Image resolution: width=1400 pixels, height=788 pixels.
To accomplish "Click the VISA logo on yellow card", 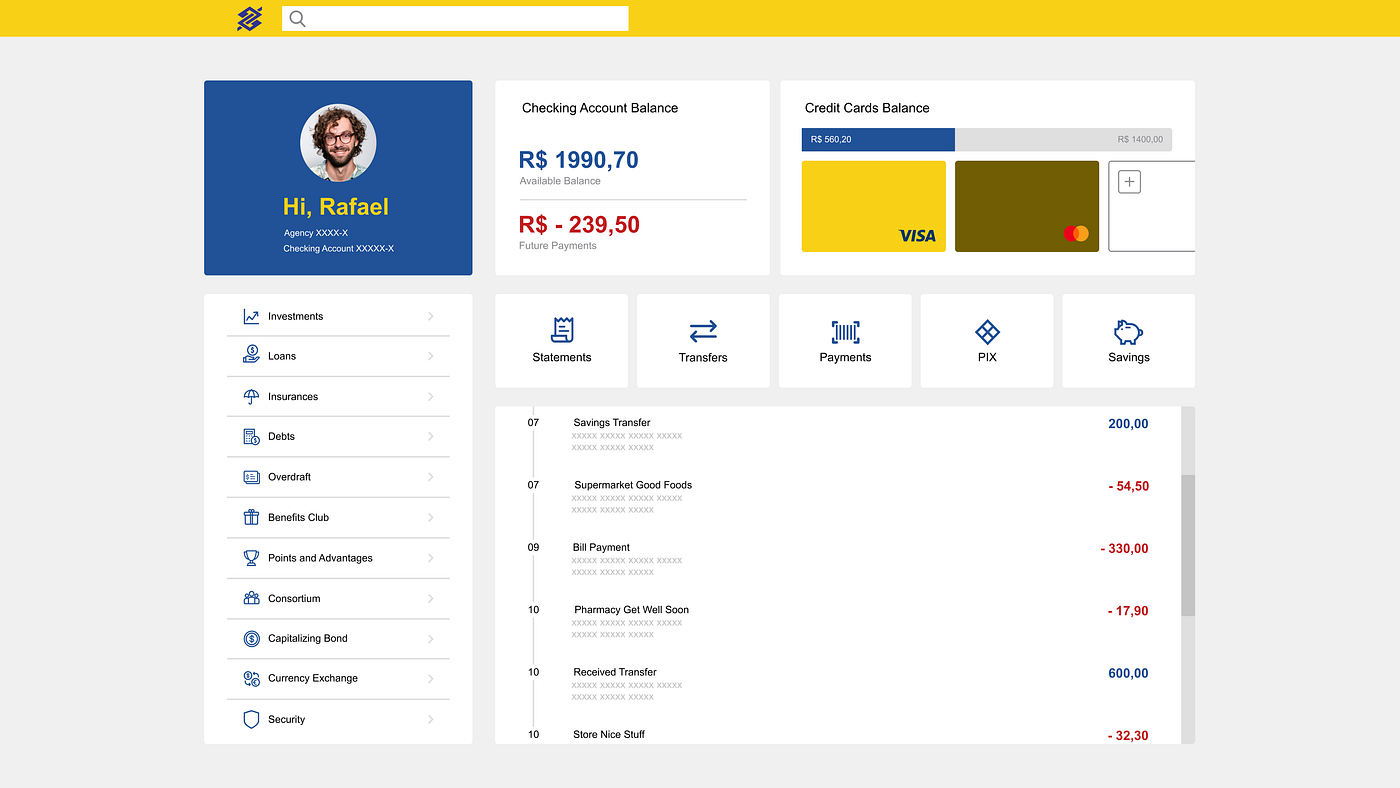I will coord(917,236).
